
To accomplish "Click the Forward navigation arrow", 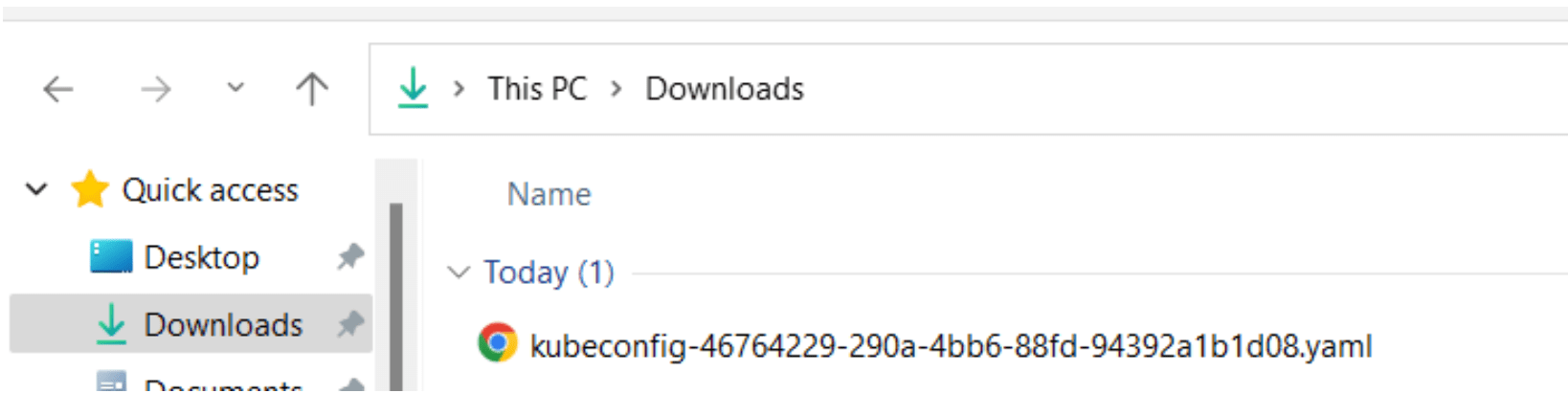I will [x=155, y=90].
